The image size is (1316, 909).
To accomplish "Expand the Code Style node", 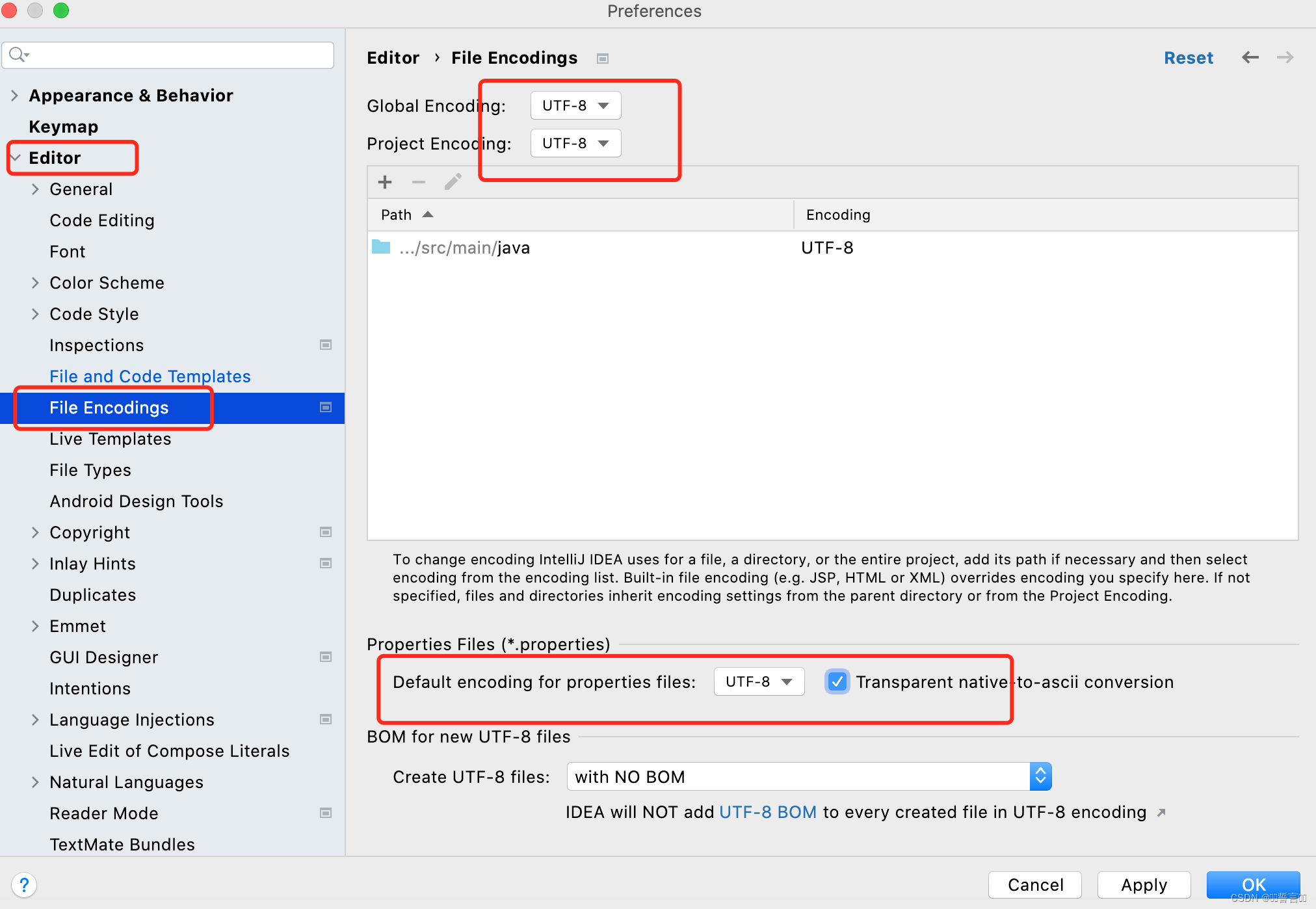I will tap(35, 314).
